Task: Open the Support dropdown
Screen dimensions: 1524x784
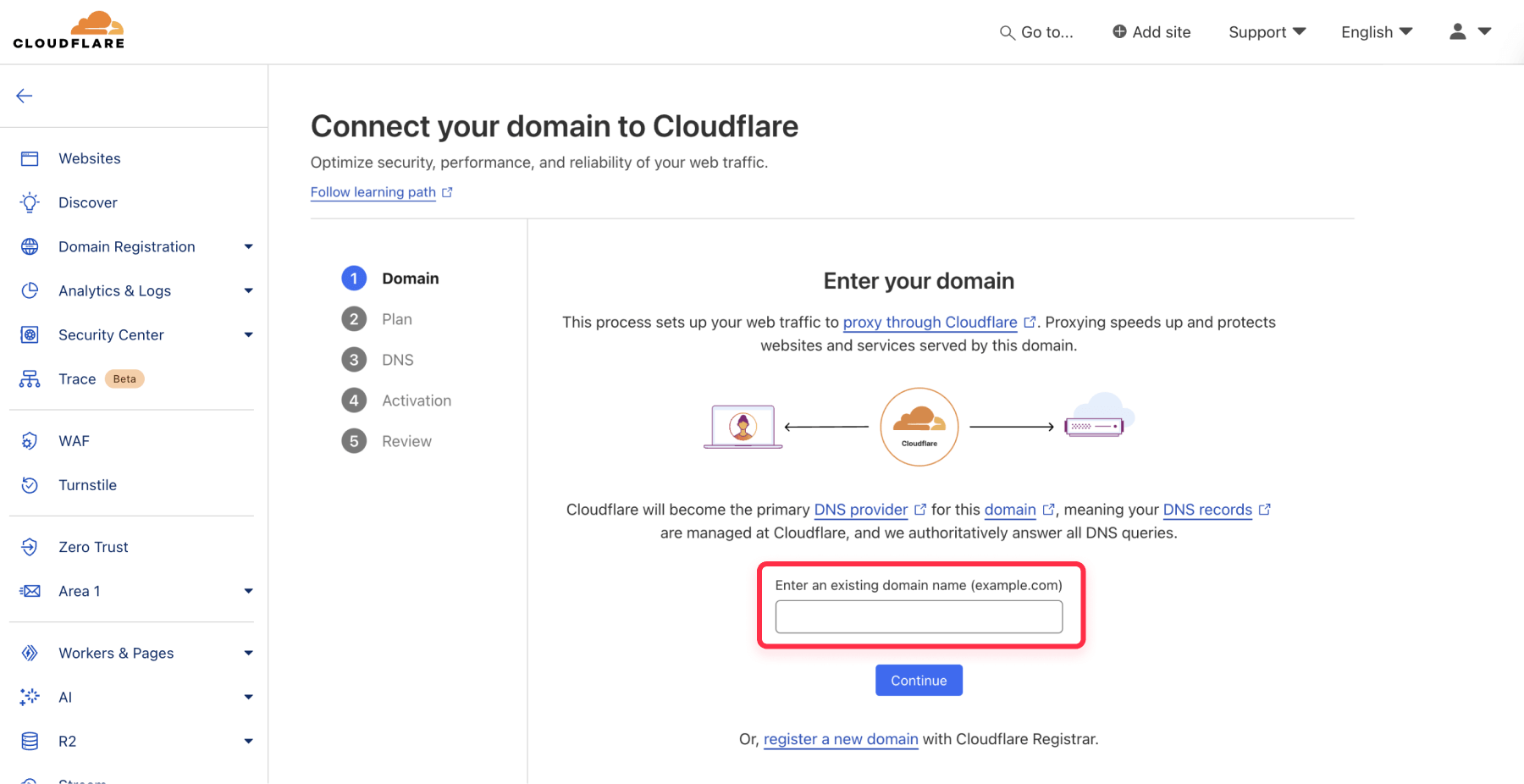Action: pyautogui.click(x=1267, y=32)
